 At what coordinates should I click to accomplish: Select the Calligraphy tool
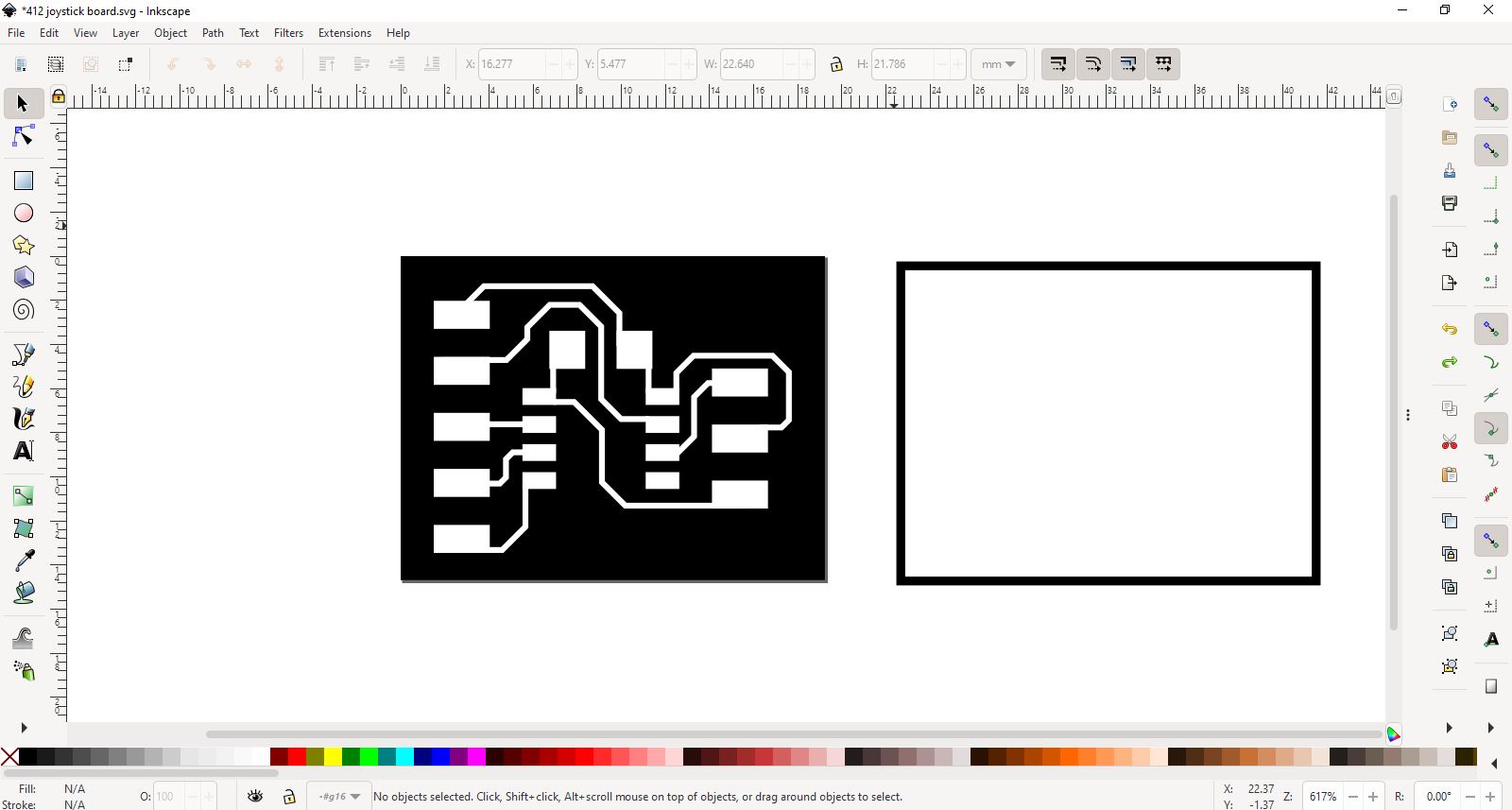click(24, 419)
